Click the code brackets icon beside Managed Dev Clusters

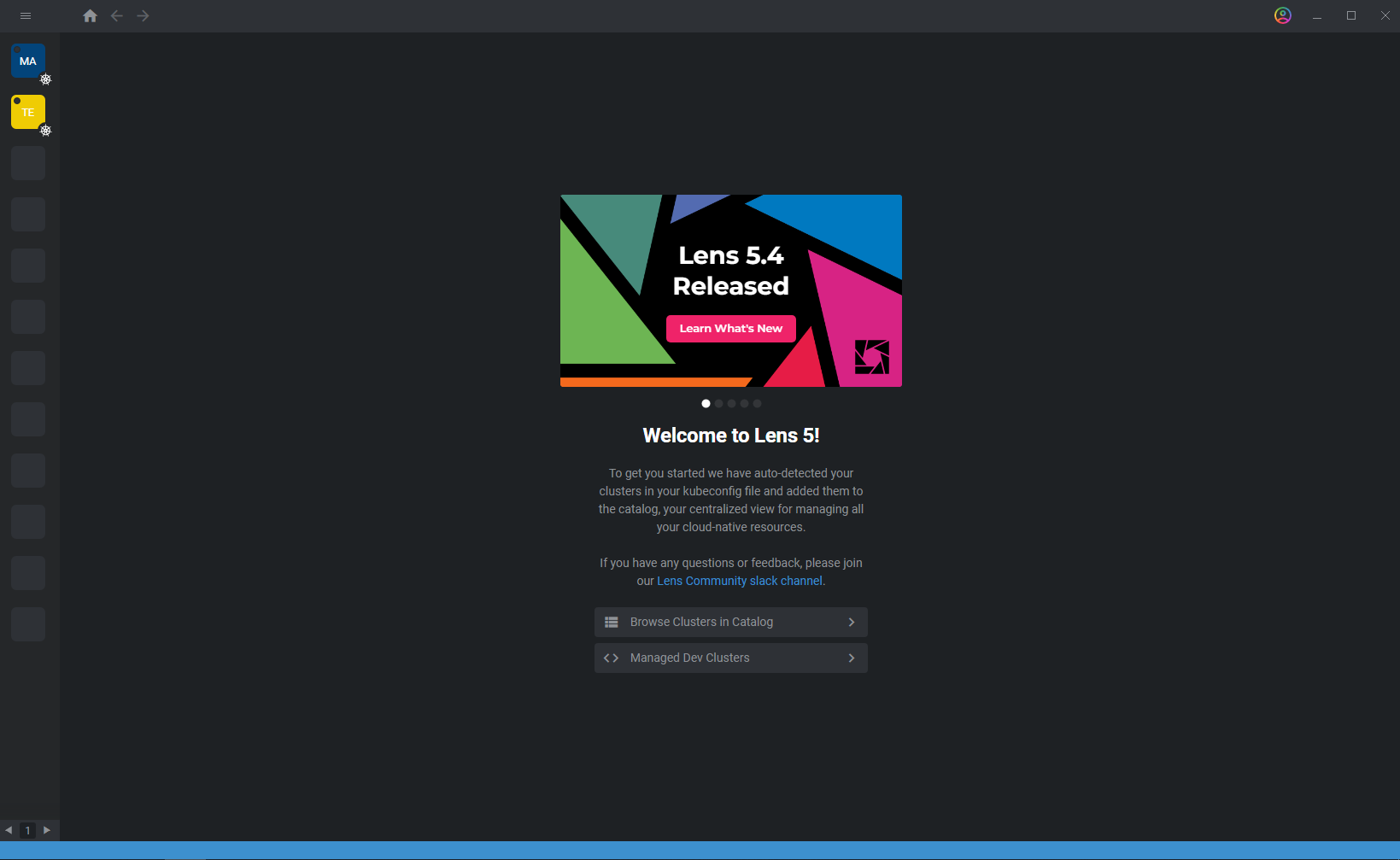[611, 658]
